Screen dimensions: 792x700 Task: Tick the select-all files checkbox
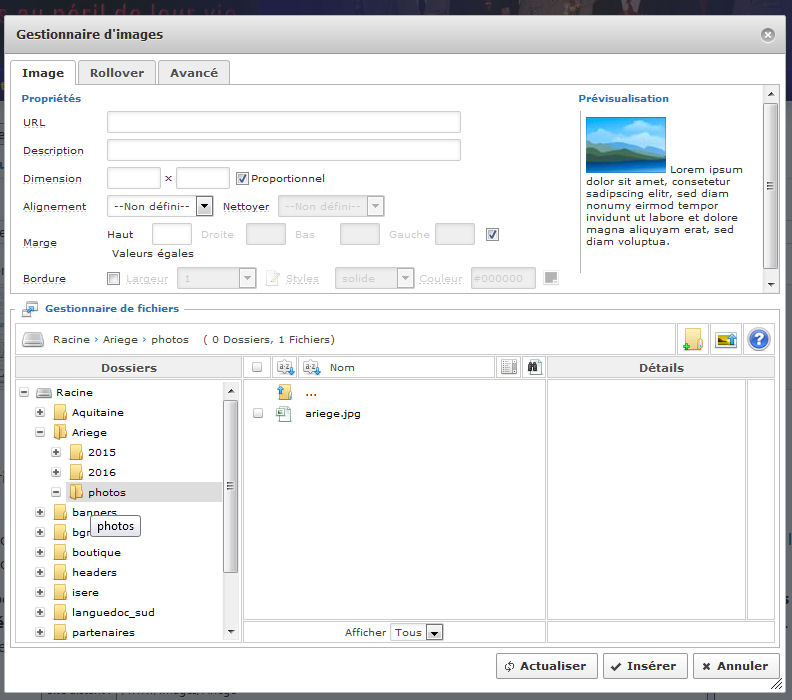click(257, 367)
